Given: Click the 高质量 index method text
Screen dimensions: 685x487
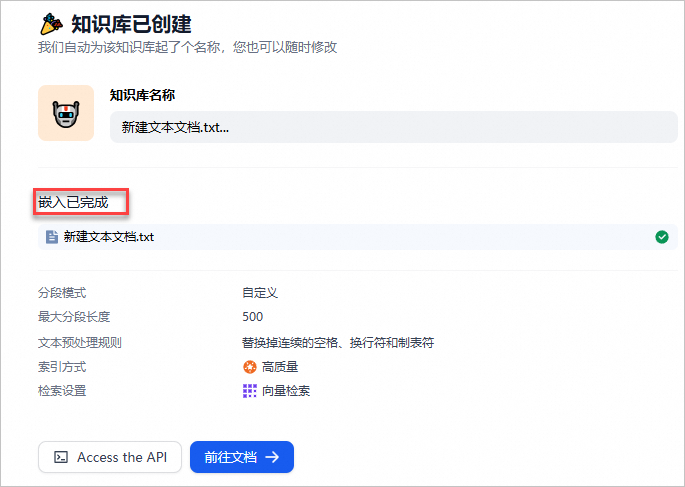Looking at the screenshot, I should (x=279, y=367).
